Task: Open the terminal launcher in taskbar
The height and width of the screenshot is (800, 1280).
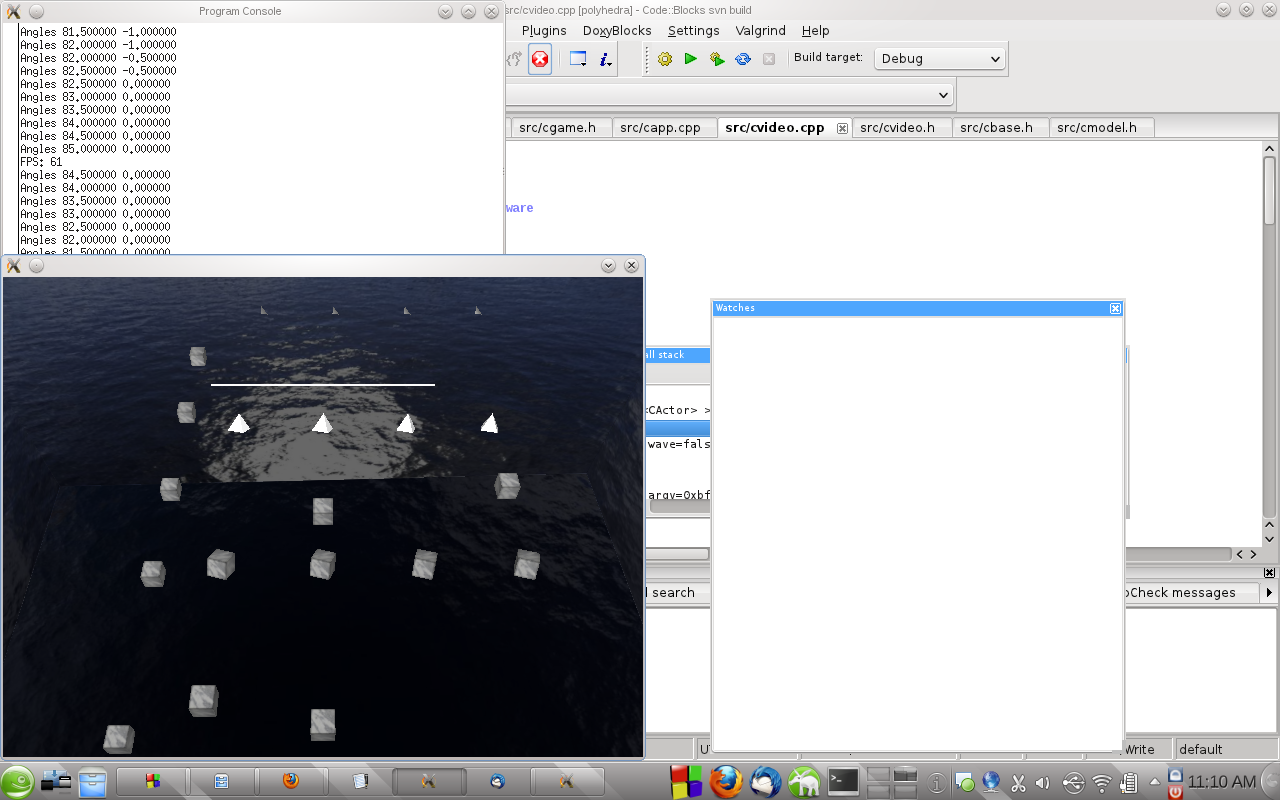Action: point(843,782)
